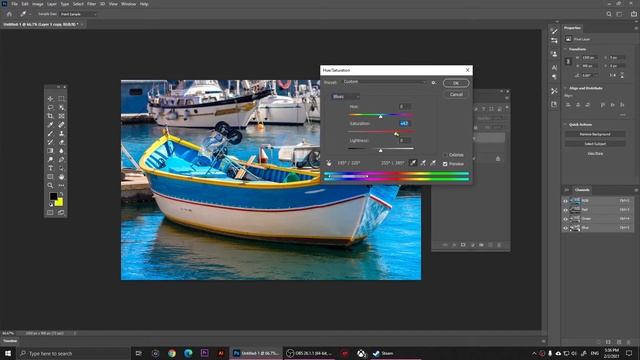
Task: Select the Clone Stamp tool
Action: (61, 133)
